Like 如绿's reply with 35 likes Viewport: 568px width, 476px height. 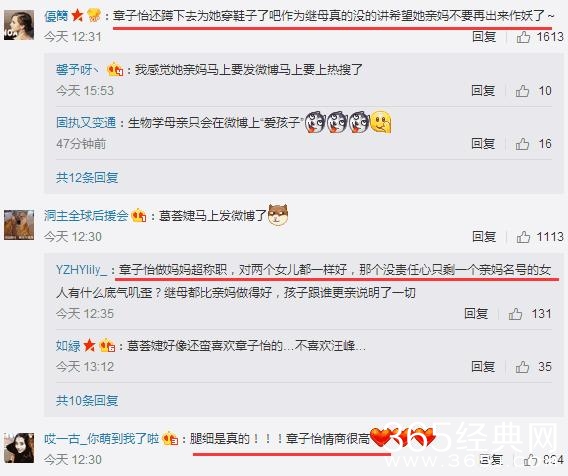522,367
